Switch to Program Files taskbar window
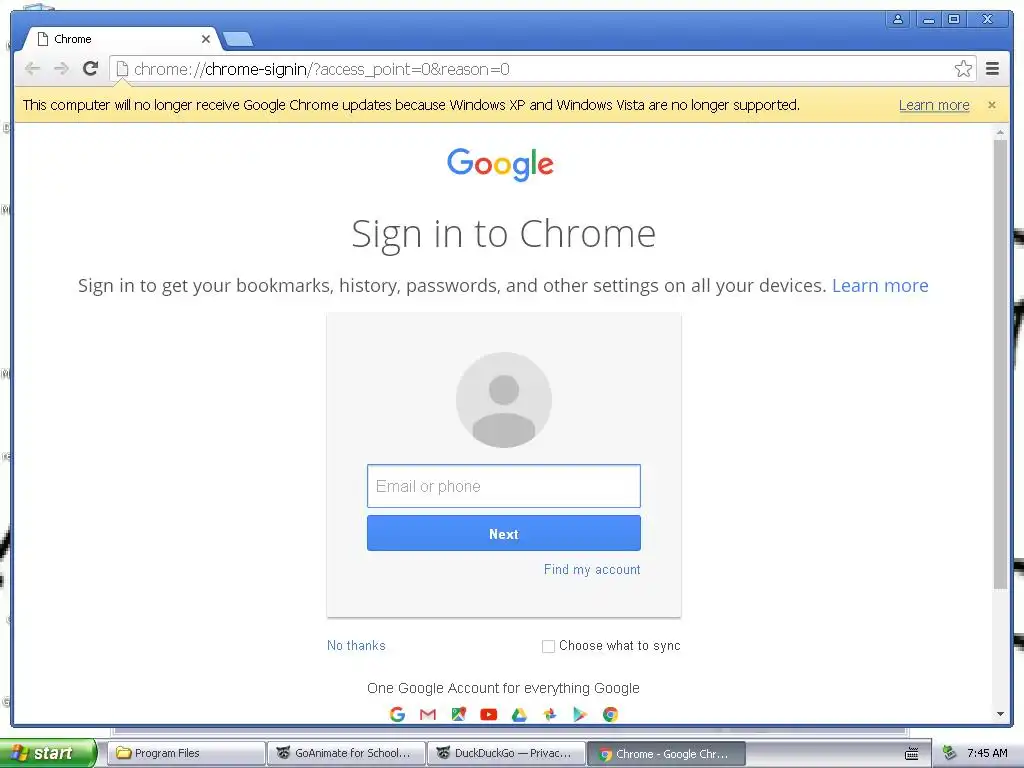1024x768 pixels. point(186,753)
